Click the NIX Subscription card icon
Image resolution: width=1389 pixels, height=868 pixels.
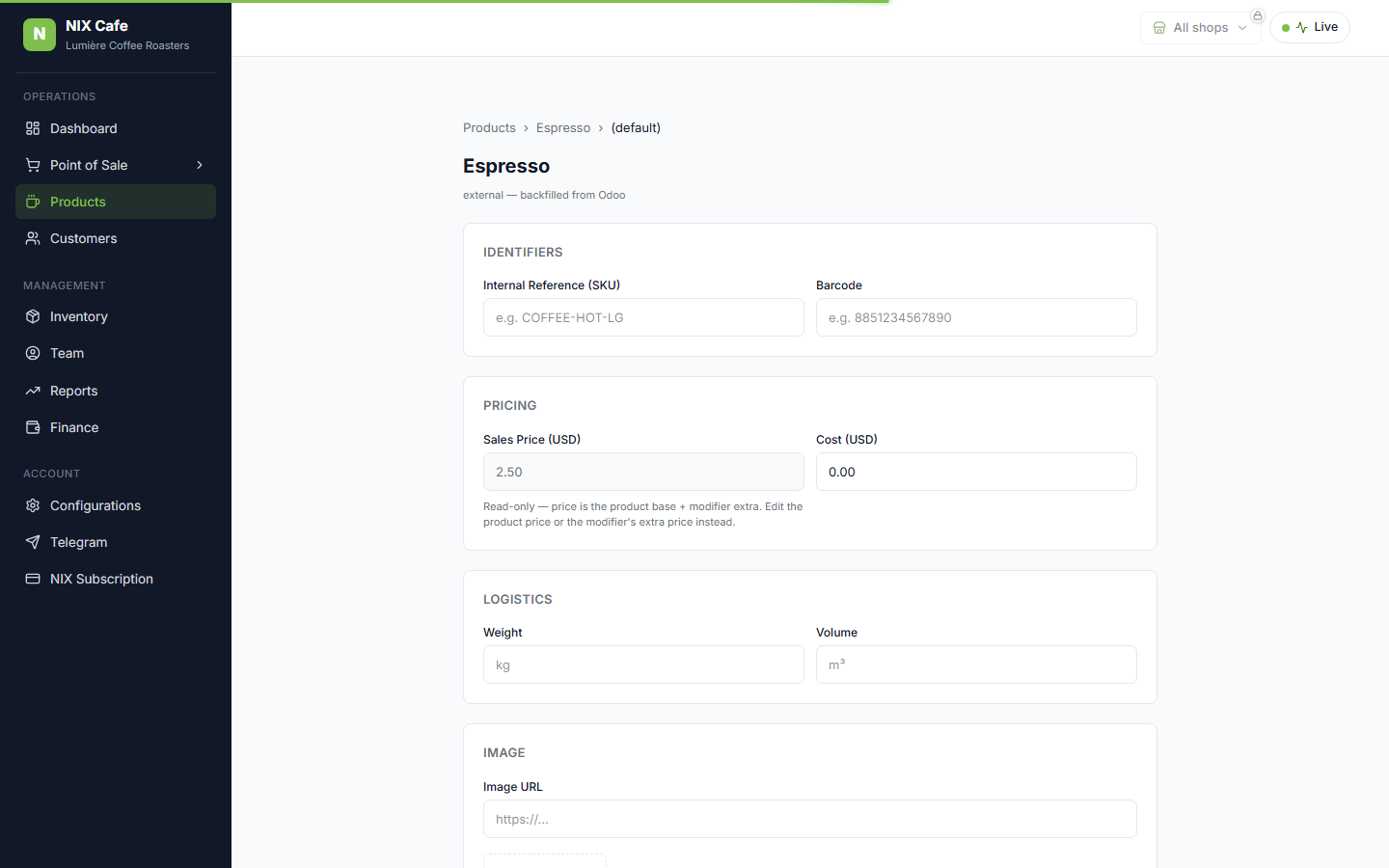click(33, 579)
